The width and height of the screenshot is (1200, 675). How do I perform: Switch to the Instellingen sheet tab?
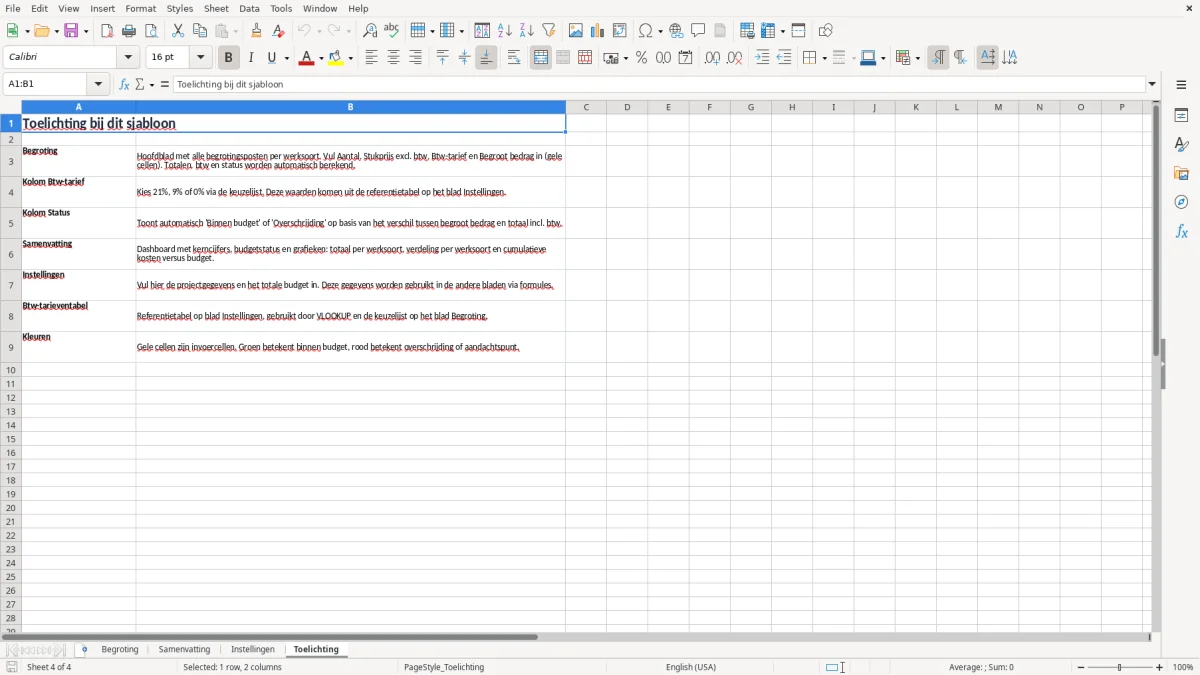(253, 650)
